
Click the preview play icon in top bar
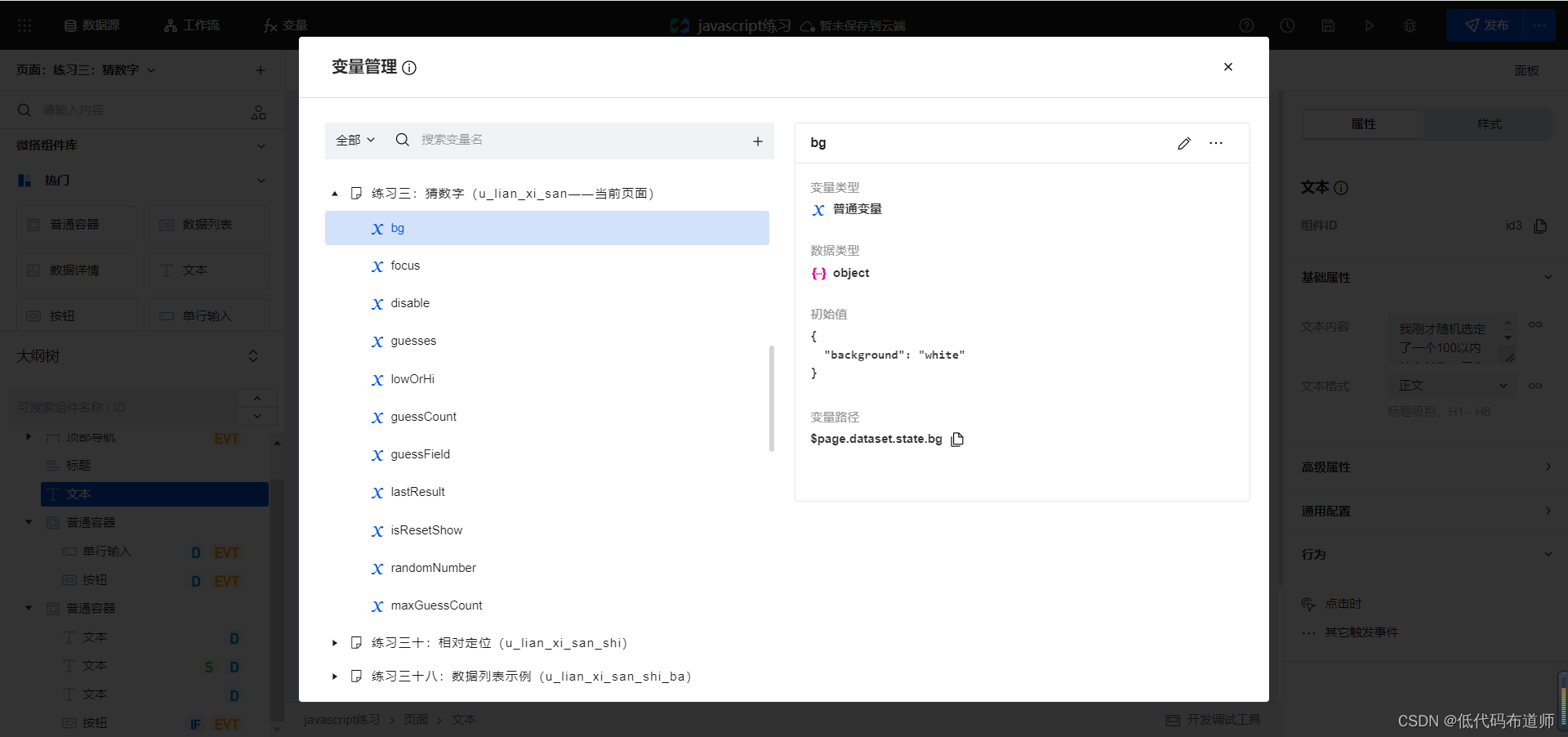pos(1369,25)
